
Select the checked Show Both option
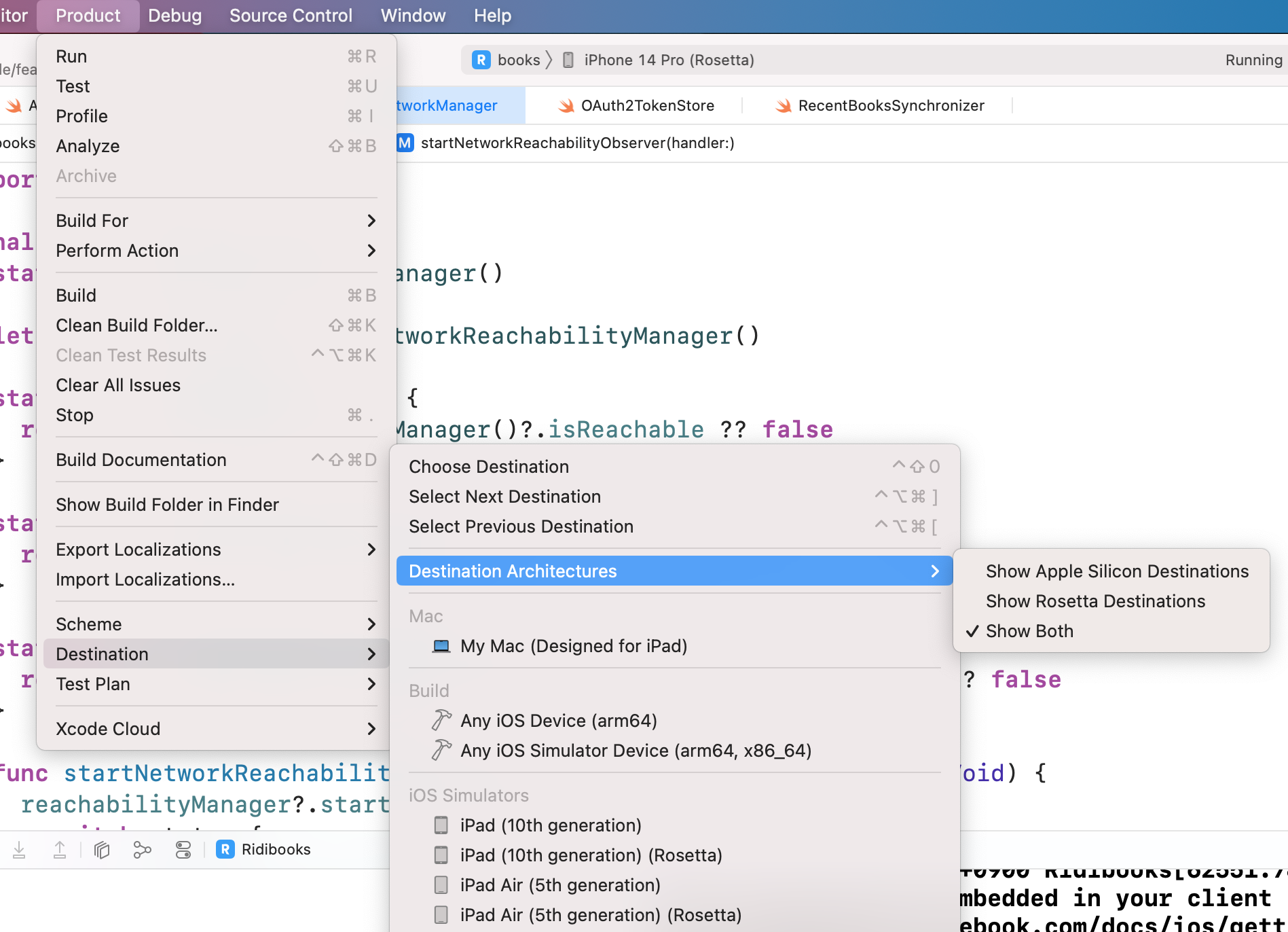(1029, 631)
